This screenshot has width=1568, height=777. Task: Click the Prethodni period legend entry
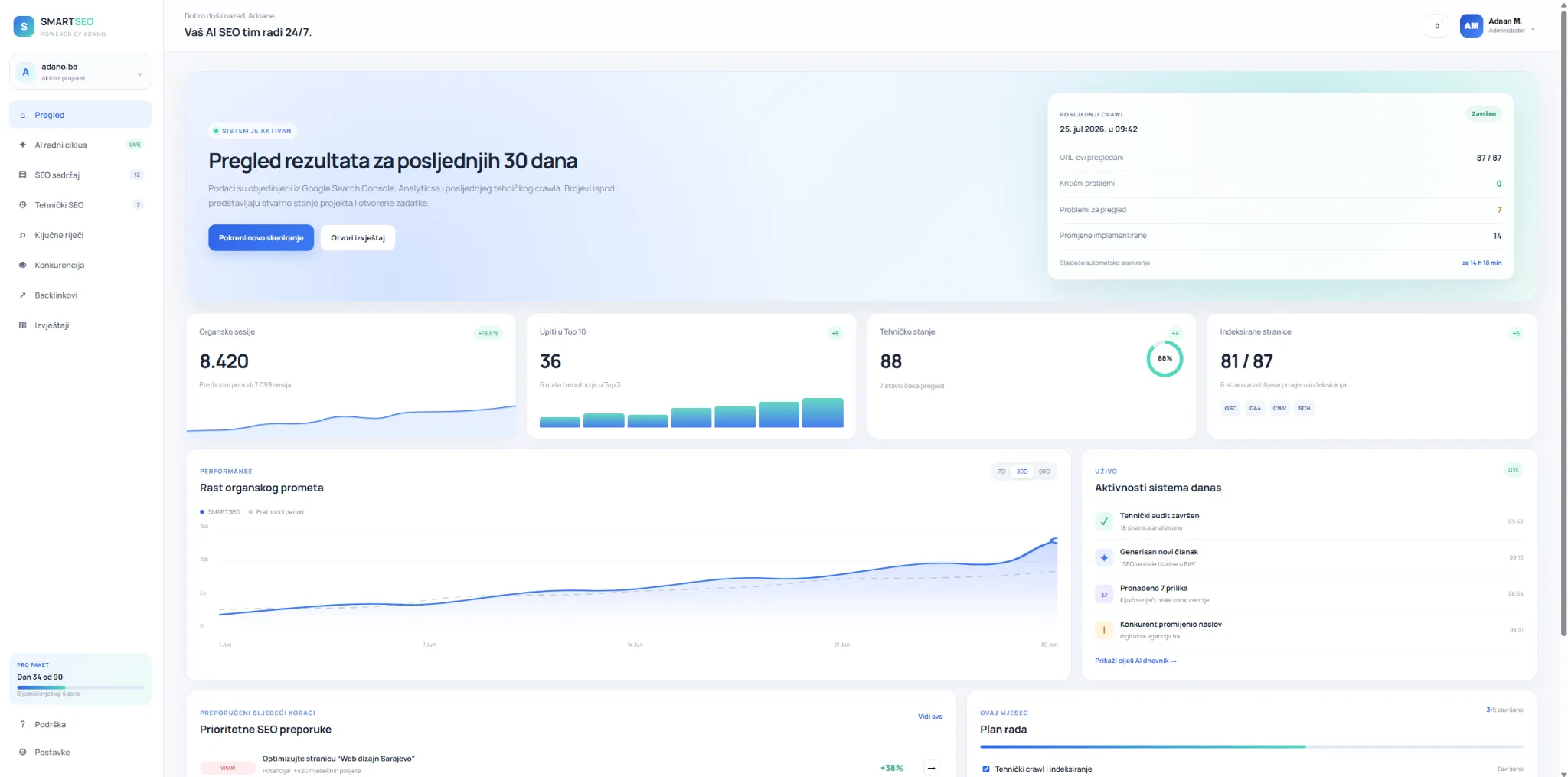(276, 511)
